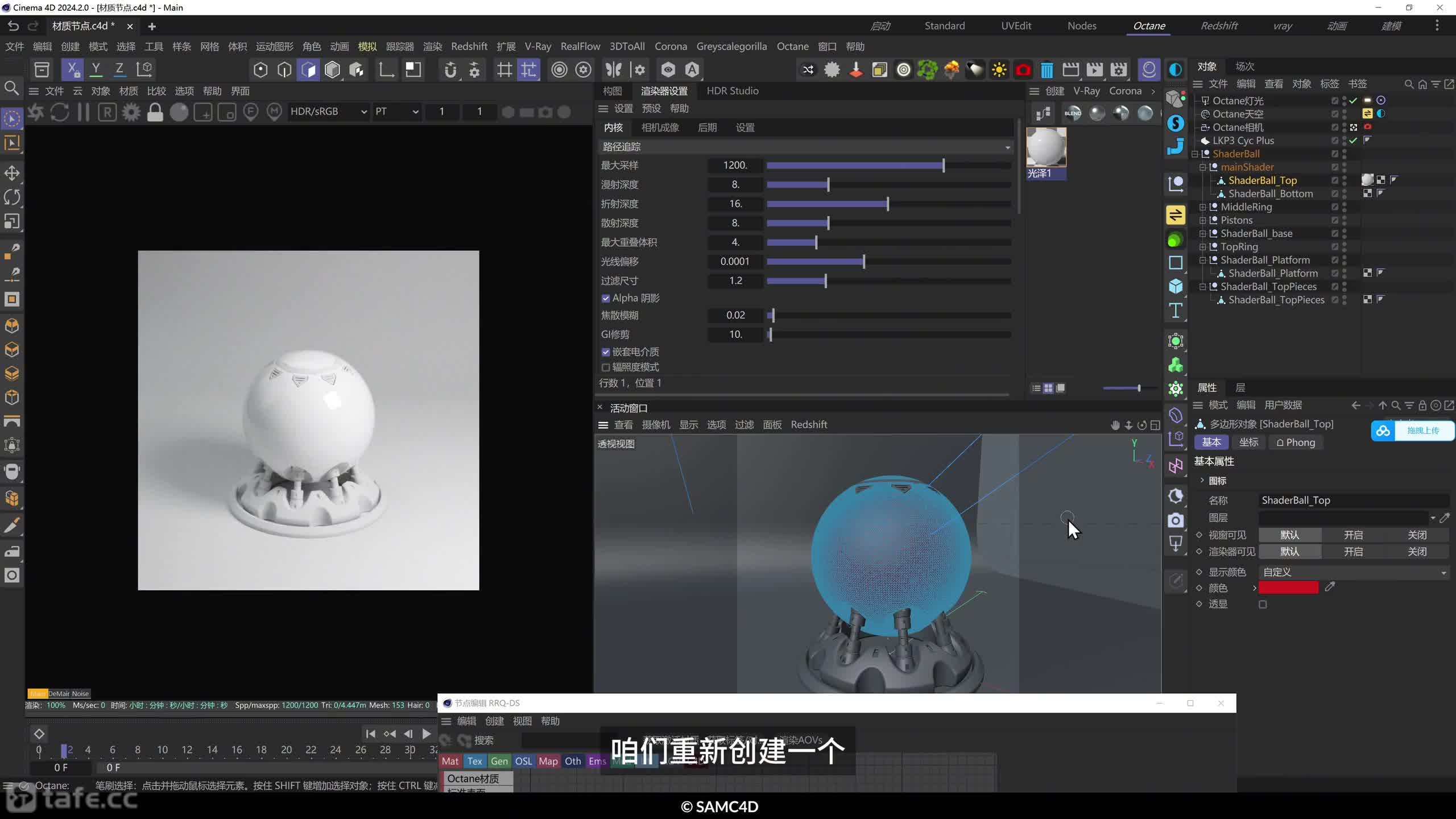The width and height of the screenshot is (1456, 819).
Task: Click the Undo arrow icon
Action: point(13,26)
